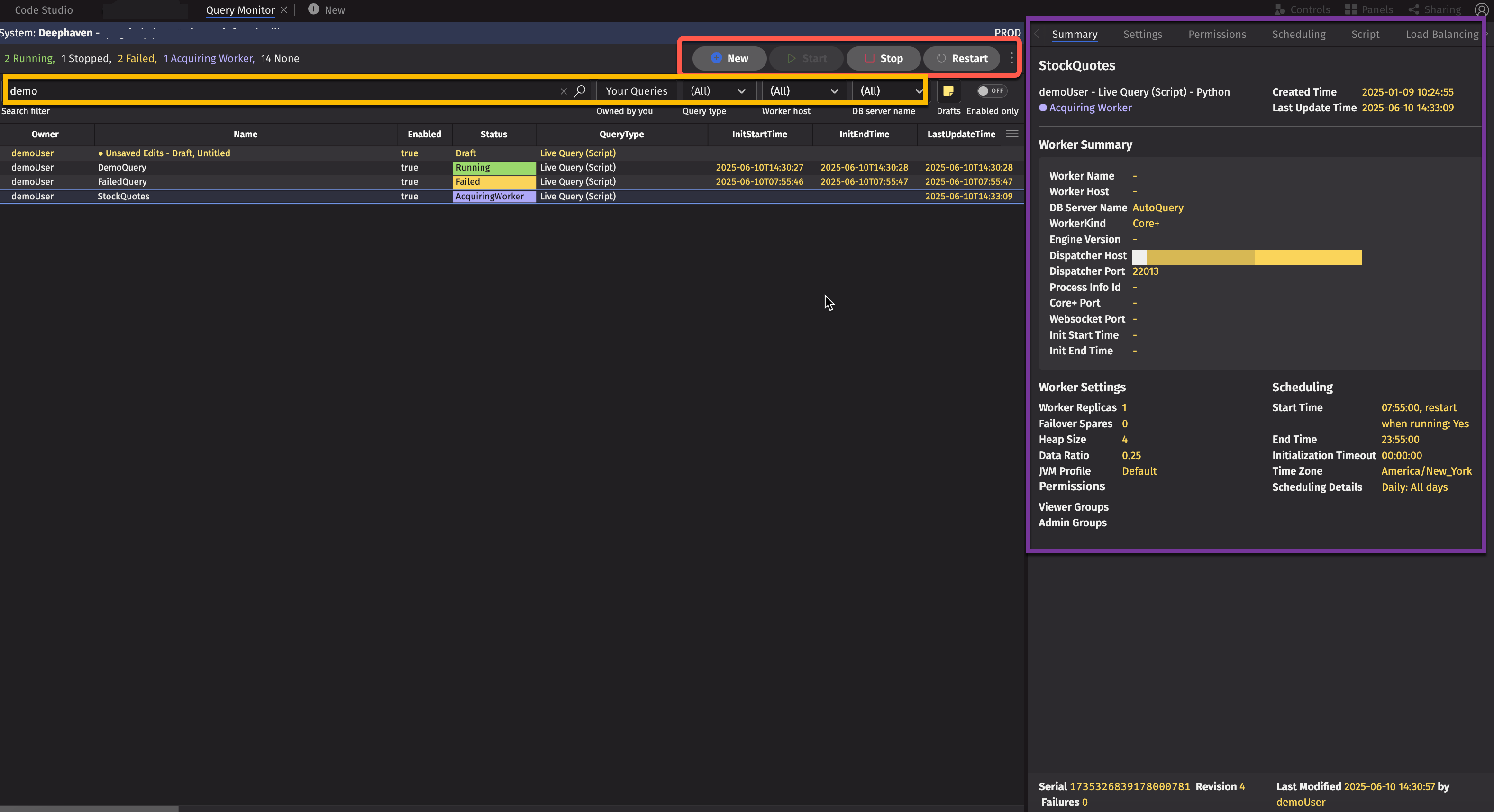This screenshot has height=812, width=1494.
Task: Expand the DB server name dropdown
Action: click(x=890, y=91)
